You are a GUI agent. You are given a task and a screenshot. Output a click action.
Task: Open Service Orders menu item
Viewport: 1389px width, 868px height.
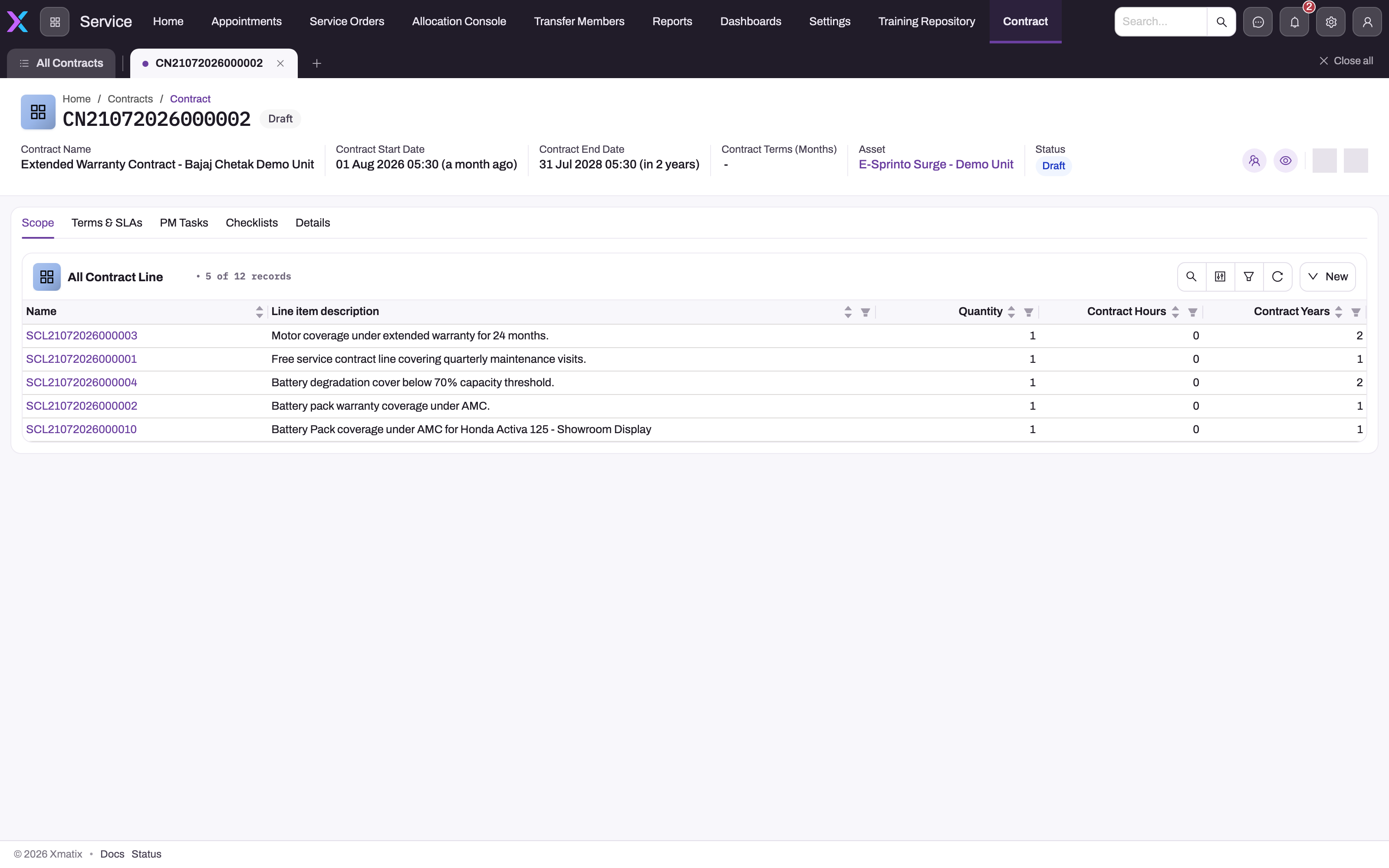pyautogui.click(x=347, y=22)
